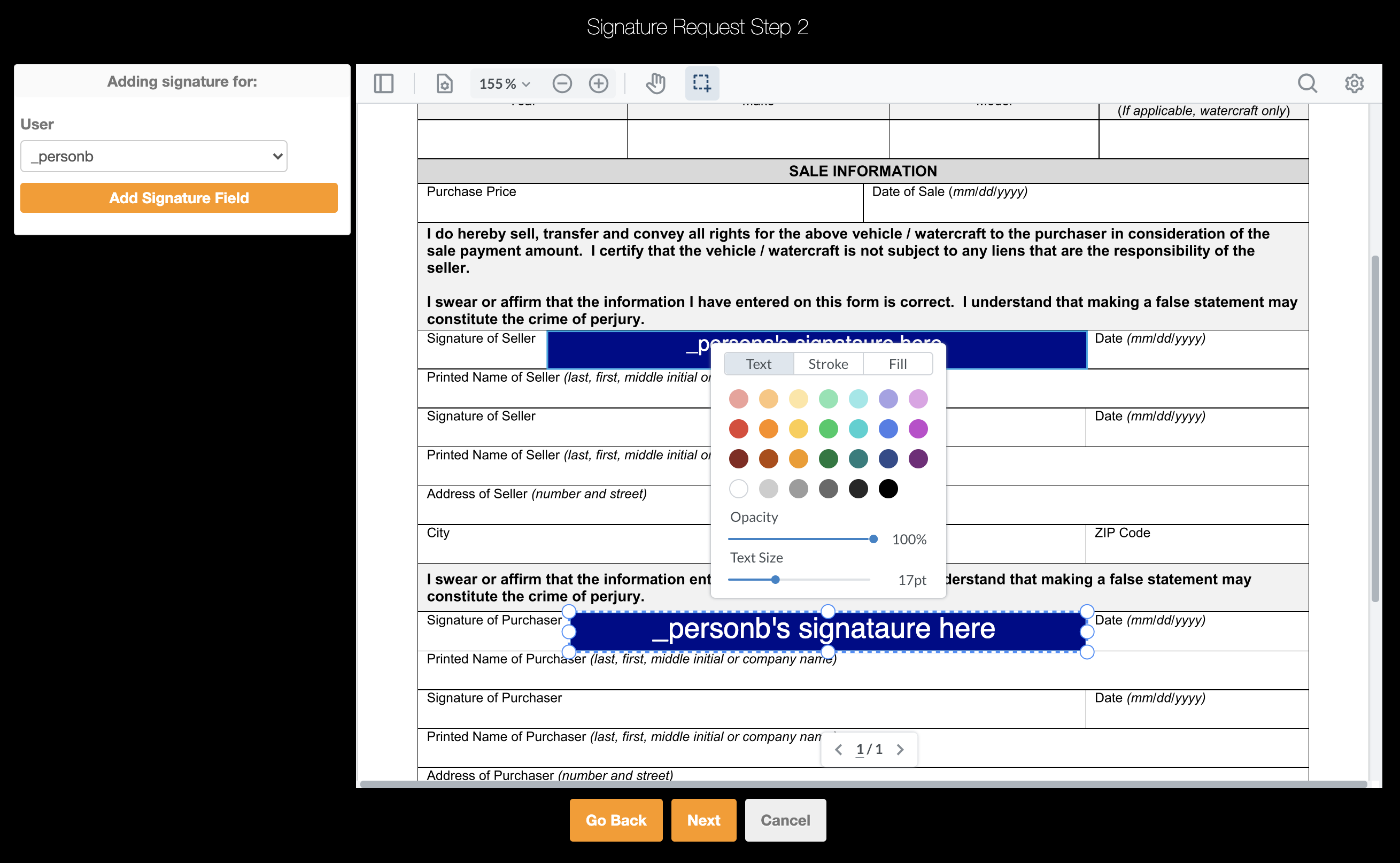Click the top-right resize handle of personb field
Image resolution: width=1400 pixels, height=863 pixels.
click(1087, 612)
